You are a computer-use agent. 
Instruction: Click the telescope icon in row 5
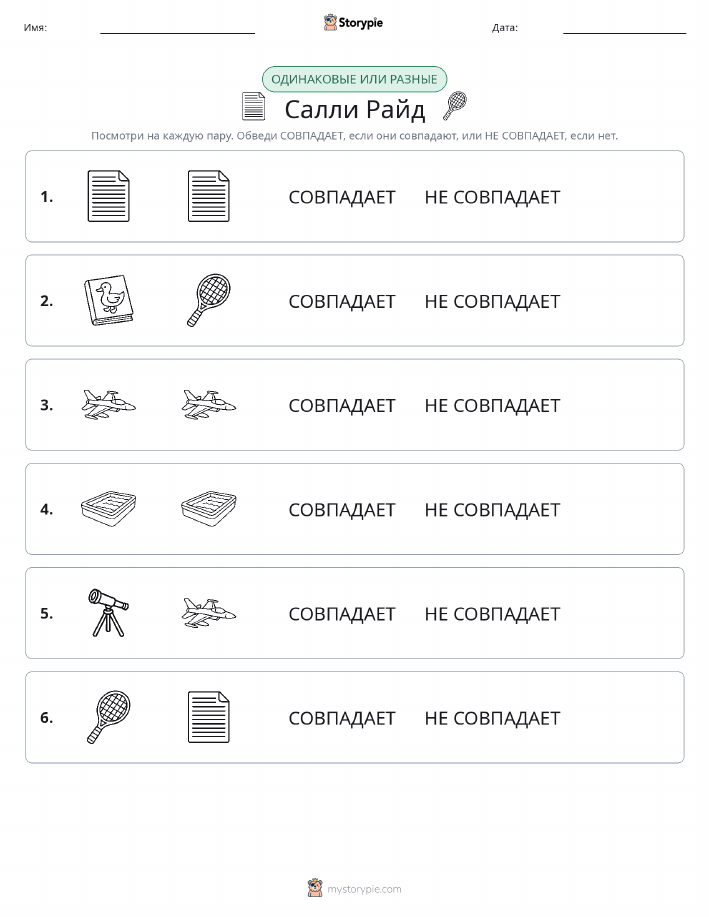pyautogui.click(x=108, y=612)
